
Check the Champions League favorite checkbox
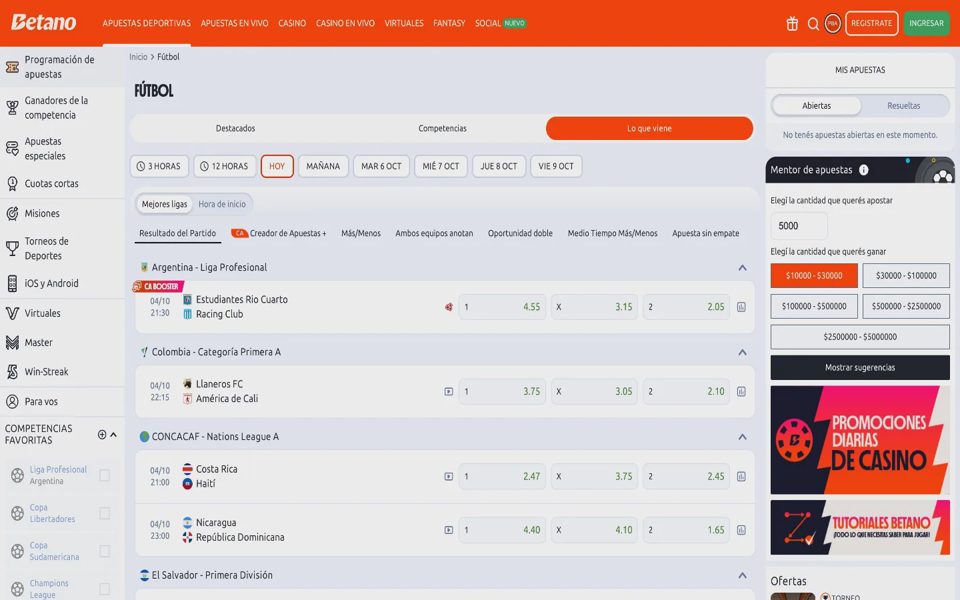pyautogui.click(x=105, y=589)
